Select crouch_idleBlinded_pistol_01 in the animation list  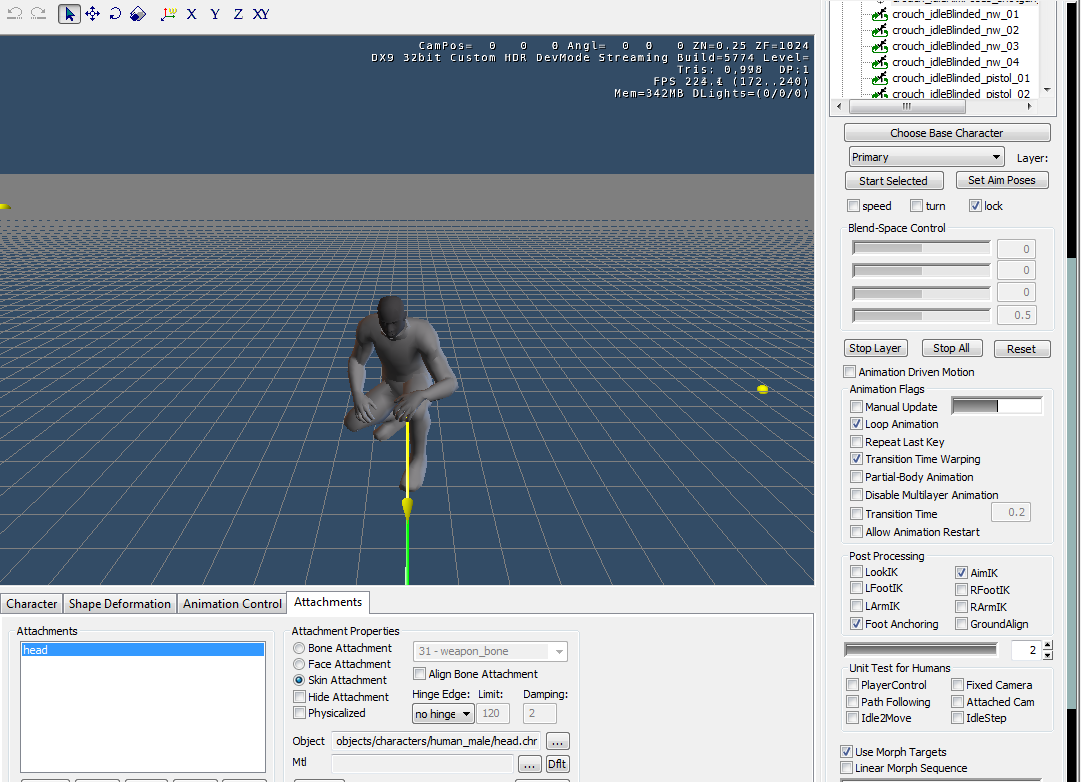961,78
